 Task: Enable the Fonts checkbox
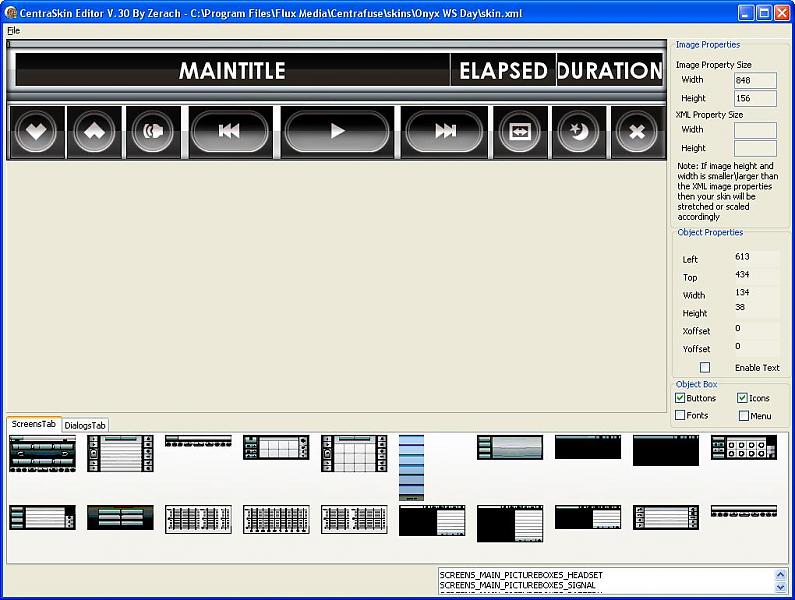point(681,415)
